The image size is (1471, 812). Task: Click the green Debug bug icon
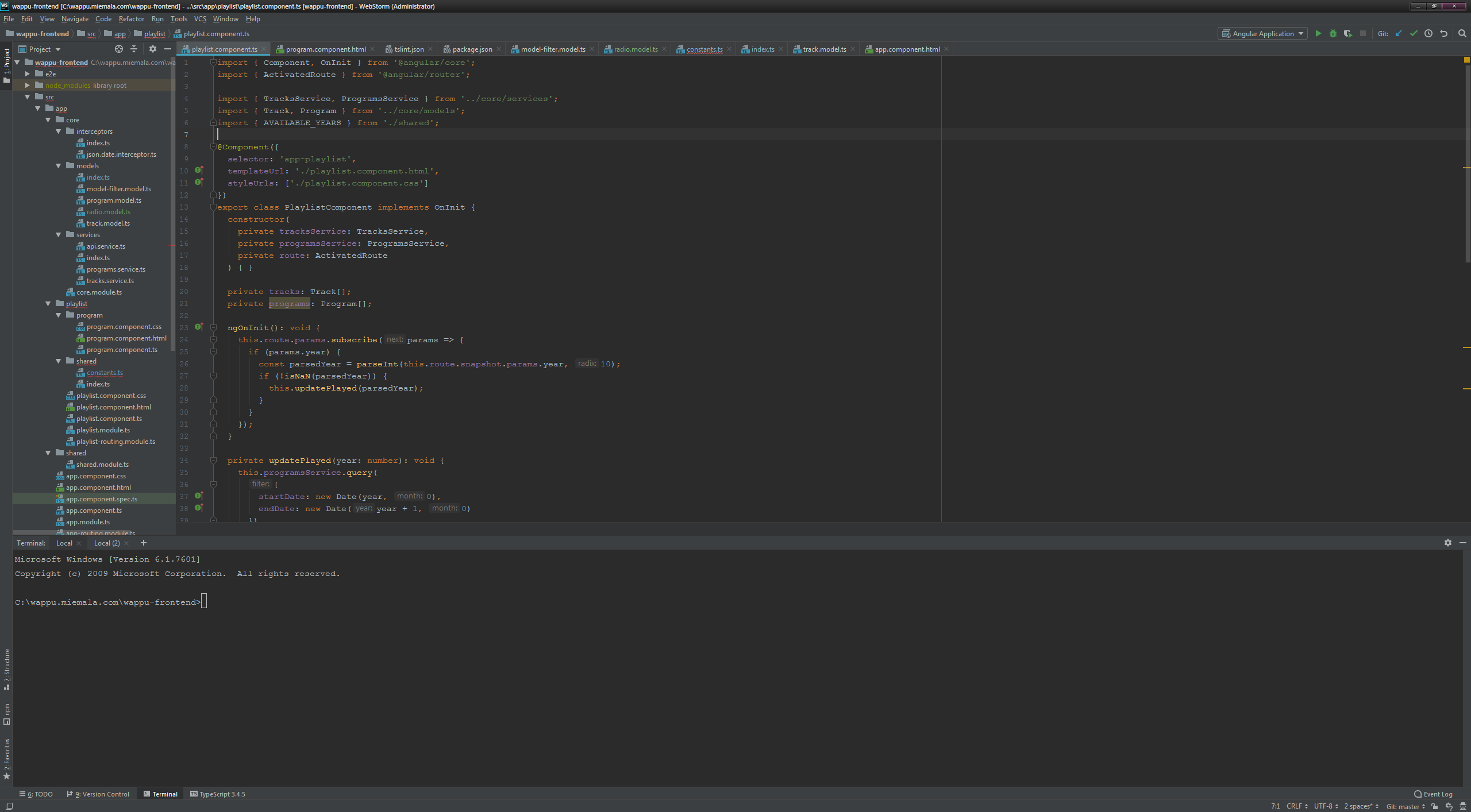coord(1333,33)
